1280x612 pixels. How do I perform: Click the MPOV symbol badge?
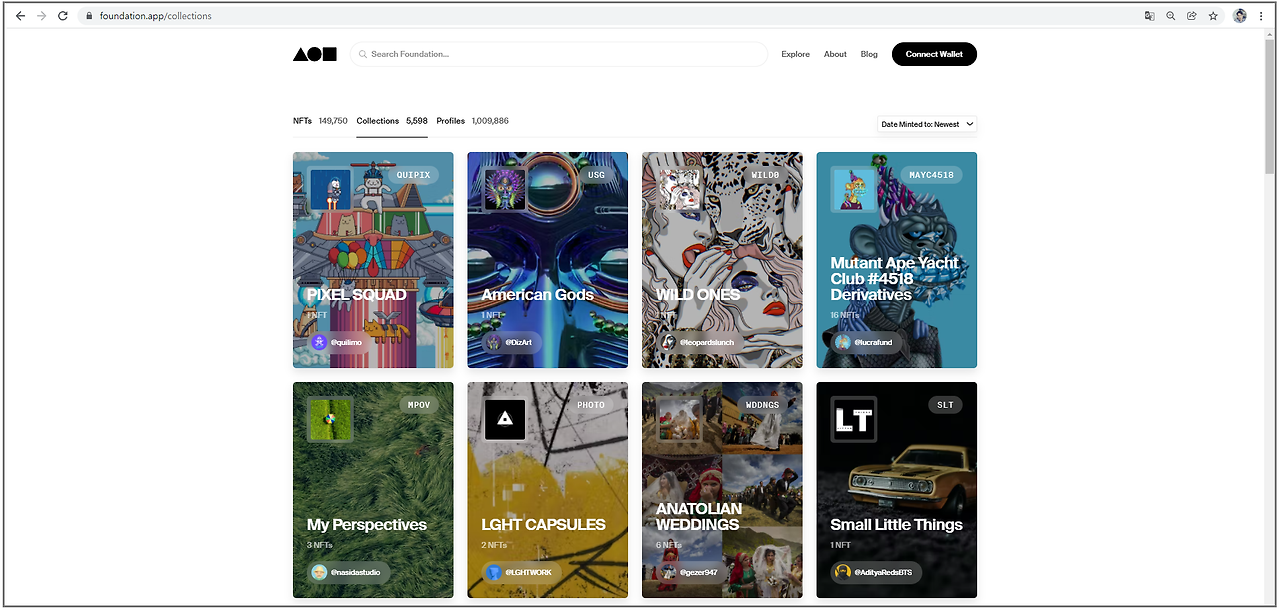tap(418, 405)
